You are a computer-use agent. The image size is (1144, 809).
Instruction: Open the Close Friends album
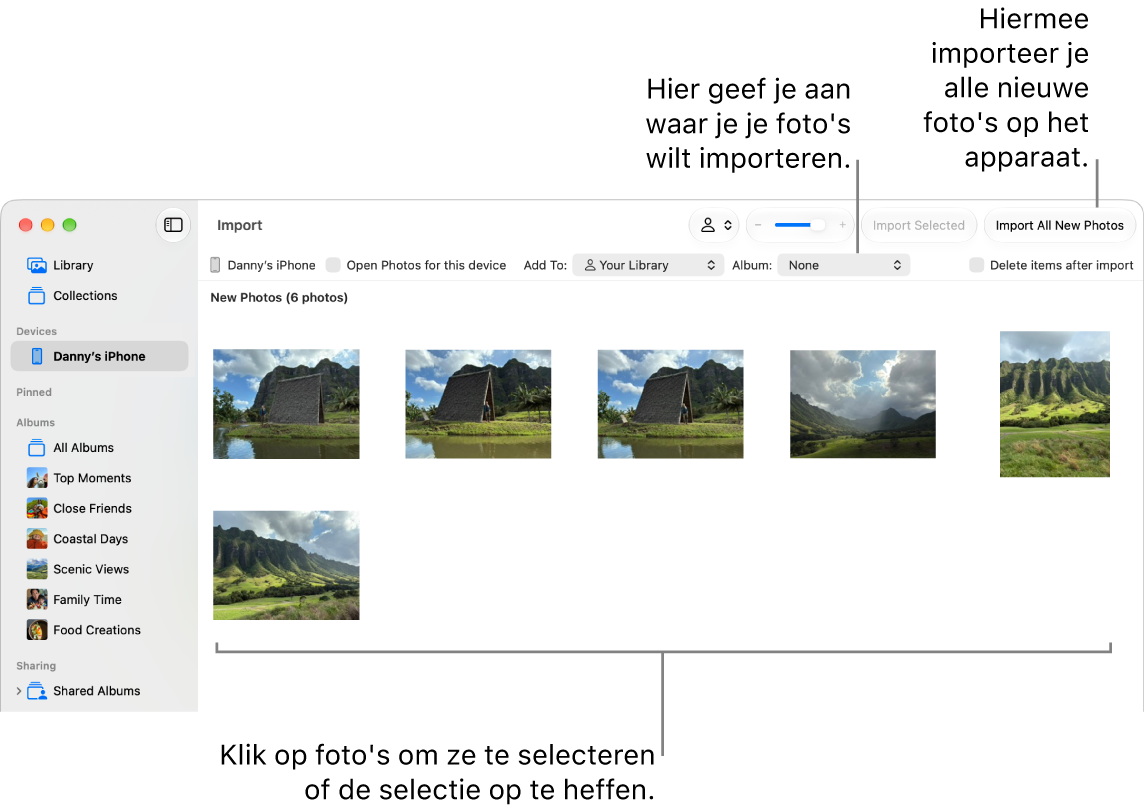pyautogui.click(x=99, y=508)
